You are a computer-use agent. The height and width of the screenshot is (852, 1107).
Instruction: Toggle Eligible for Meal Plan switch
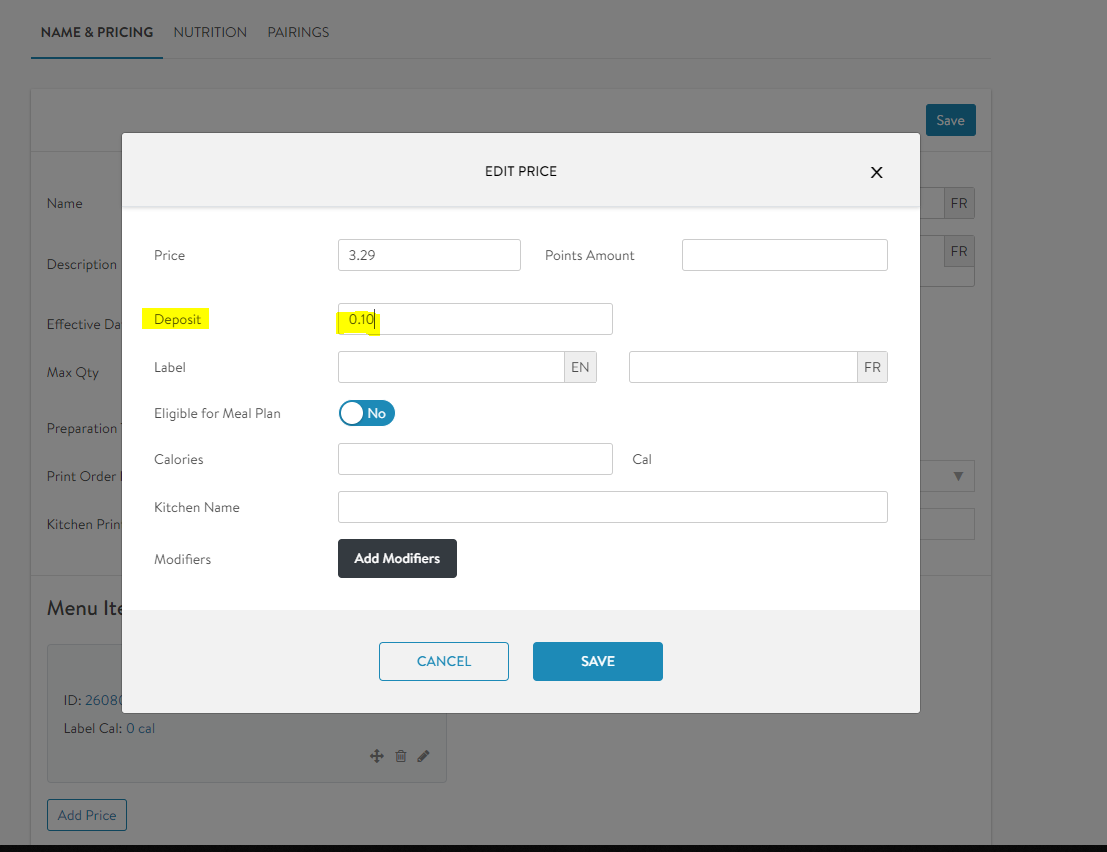367,413
